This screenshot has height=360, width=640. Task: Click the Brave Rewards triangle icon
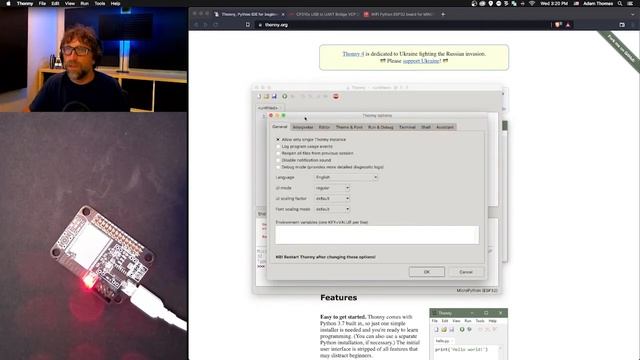[568, 25]
